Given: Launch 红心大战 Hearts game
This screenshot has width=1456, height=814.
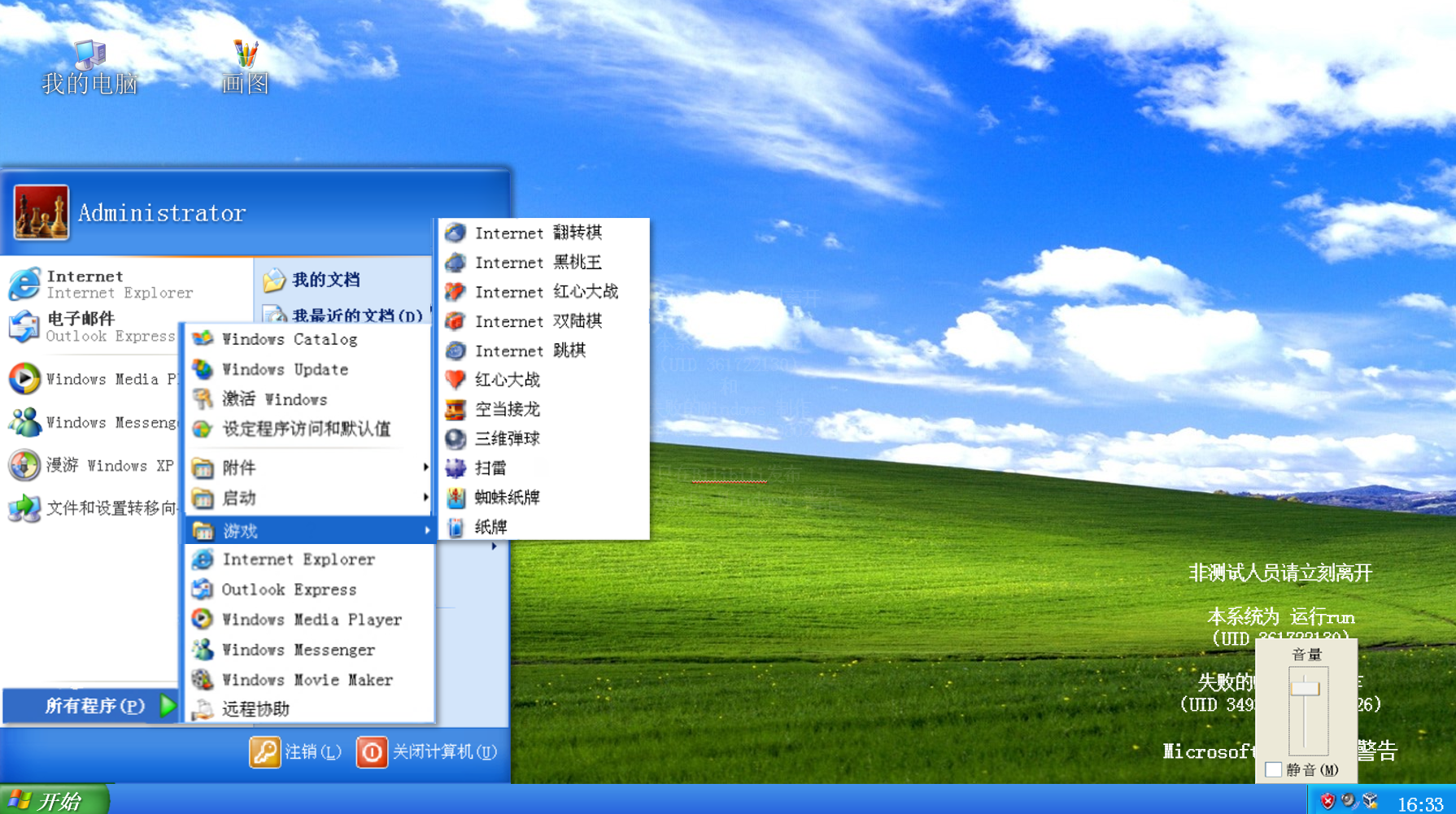Looking at the screenshot, I should [543, 380].
